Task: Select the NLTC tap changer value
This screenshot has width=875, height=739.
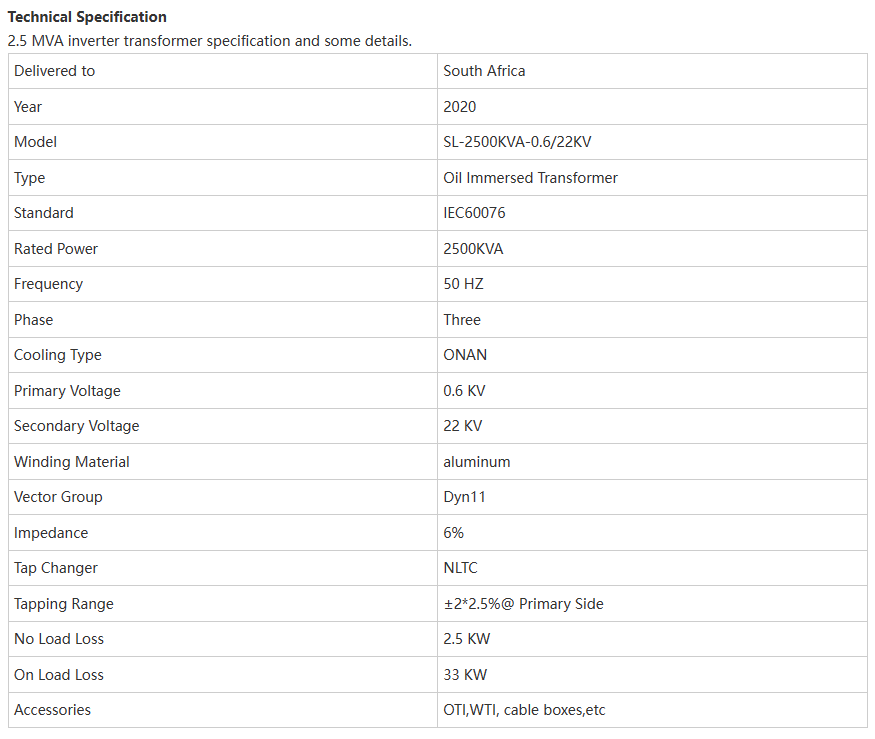Action: point(460,568)
